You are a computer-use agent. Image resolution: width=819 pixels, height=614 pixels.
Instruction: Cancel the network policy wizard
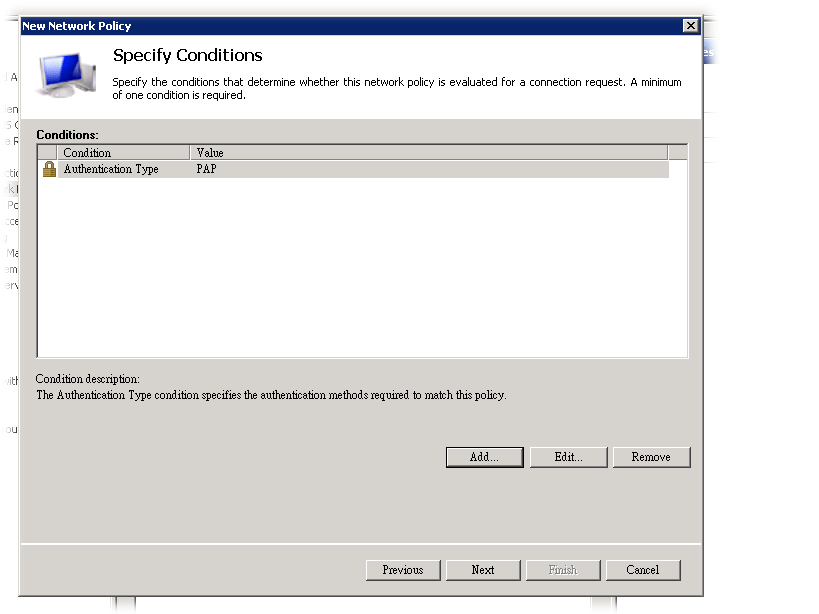click(643, 570)
